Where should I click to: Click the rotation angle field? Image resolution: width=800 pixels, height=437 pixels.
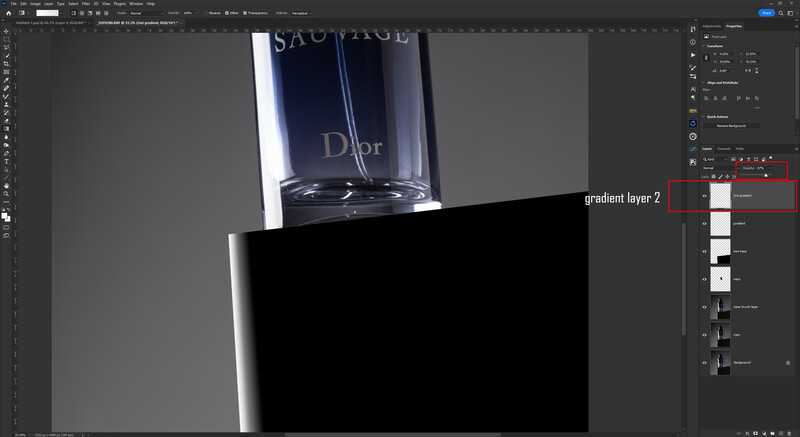(x=724, y=71)
